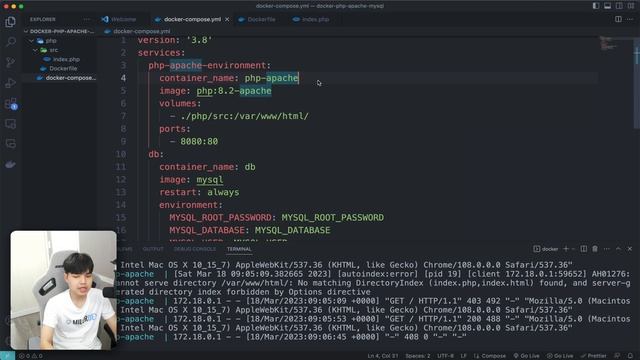
Task: Open the Run and Debug view
Action: (x=11, y=83)
